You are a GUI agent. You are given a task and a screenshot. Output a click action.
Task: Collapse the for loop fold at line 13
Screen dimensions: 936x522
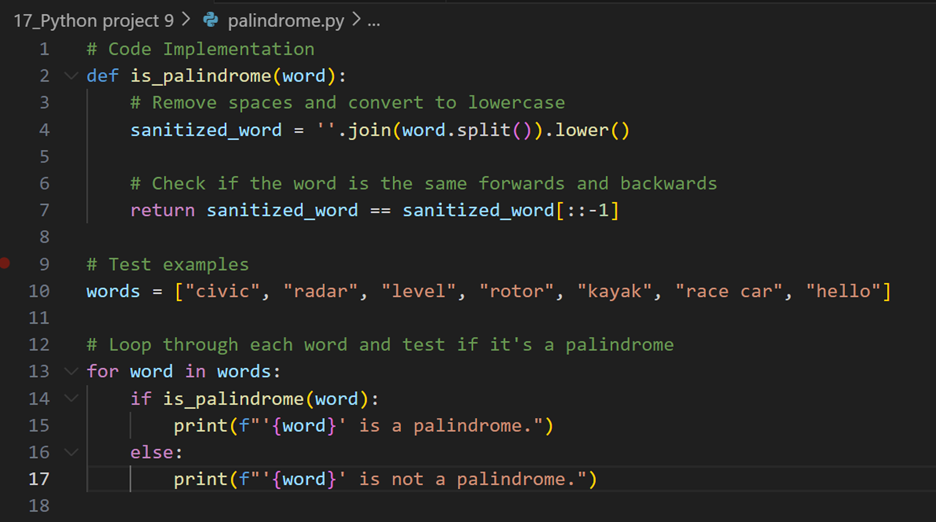[71, 371]
